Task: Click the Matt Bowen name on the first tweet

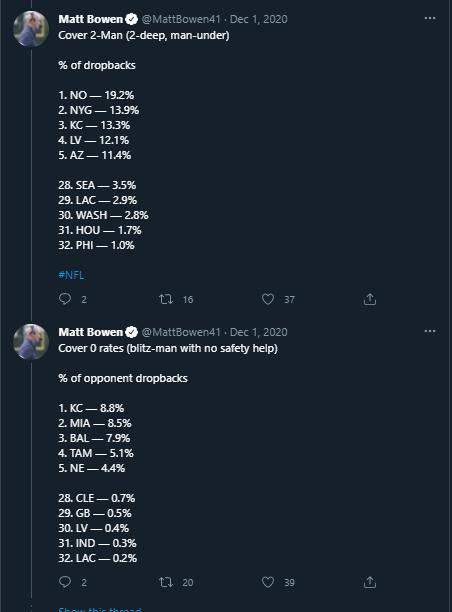Action: 91,19
